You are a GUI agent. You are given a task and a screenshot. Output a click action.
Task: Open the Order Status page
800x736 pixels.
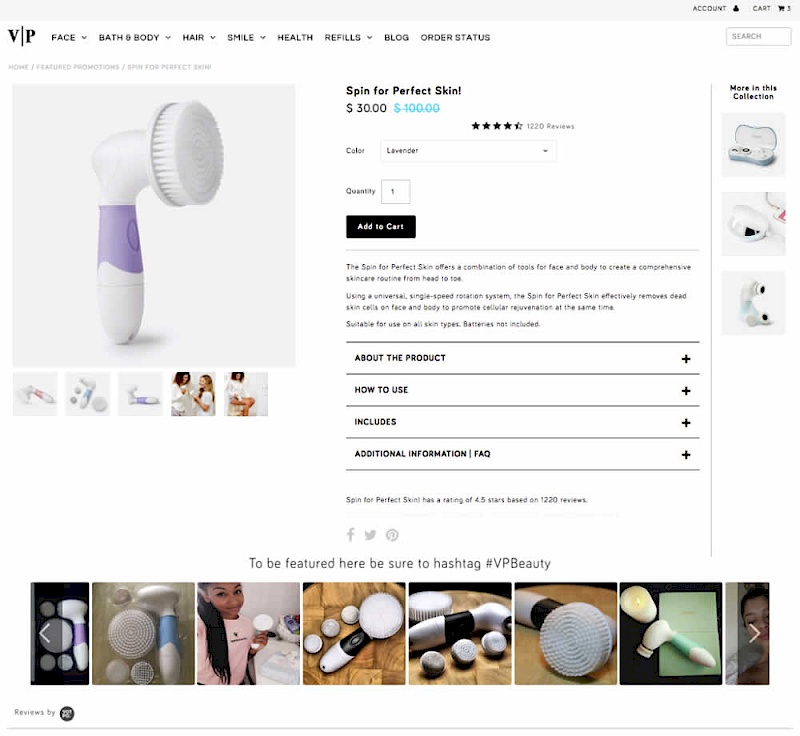pyautogui.click(x=455, y=38)
